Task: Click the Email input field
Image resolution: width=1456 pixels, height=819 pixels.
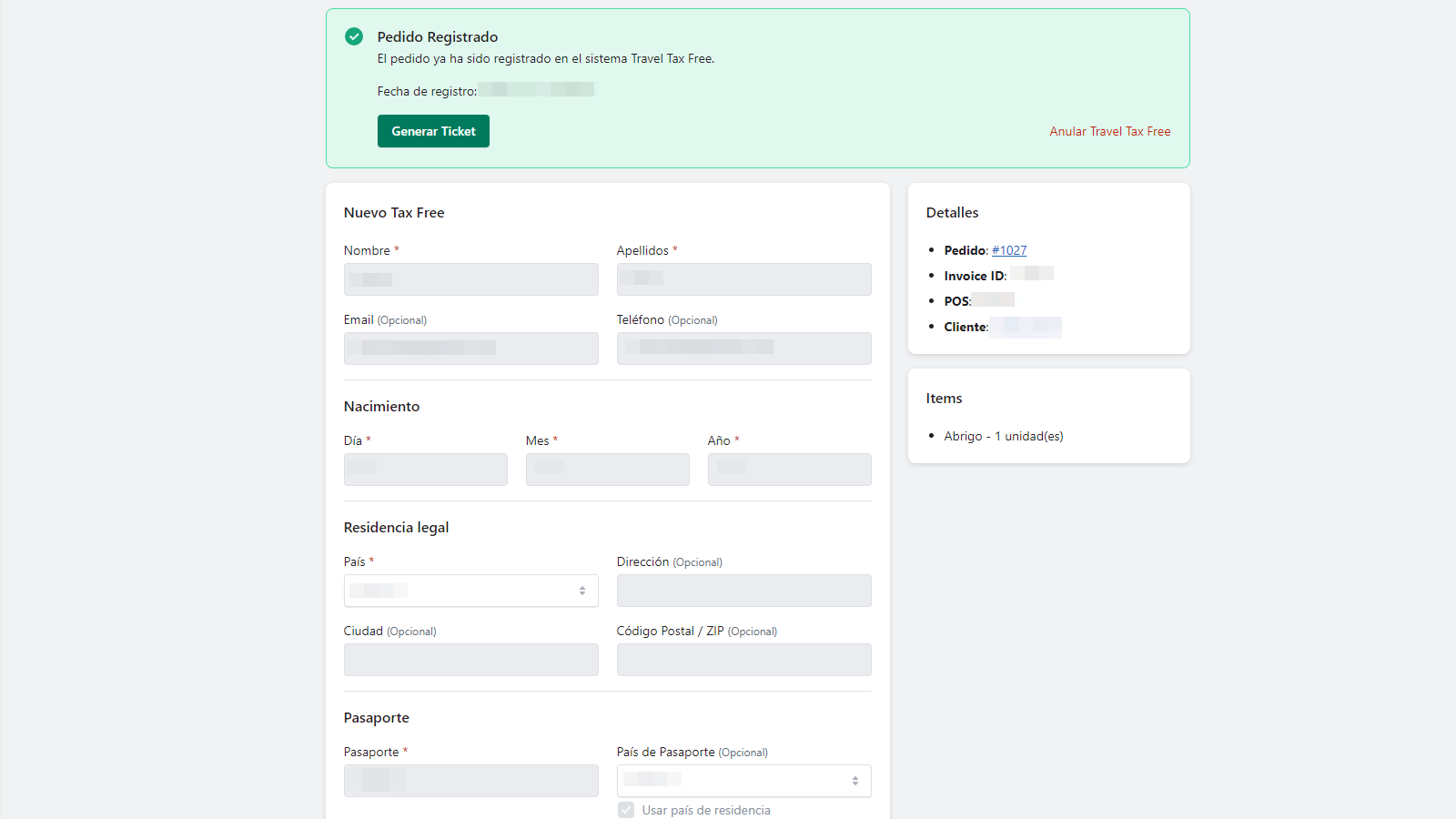Action: point(471,349)
